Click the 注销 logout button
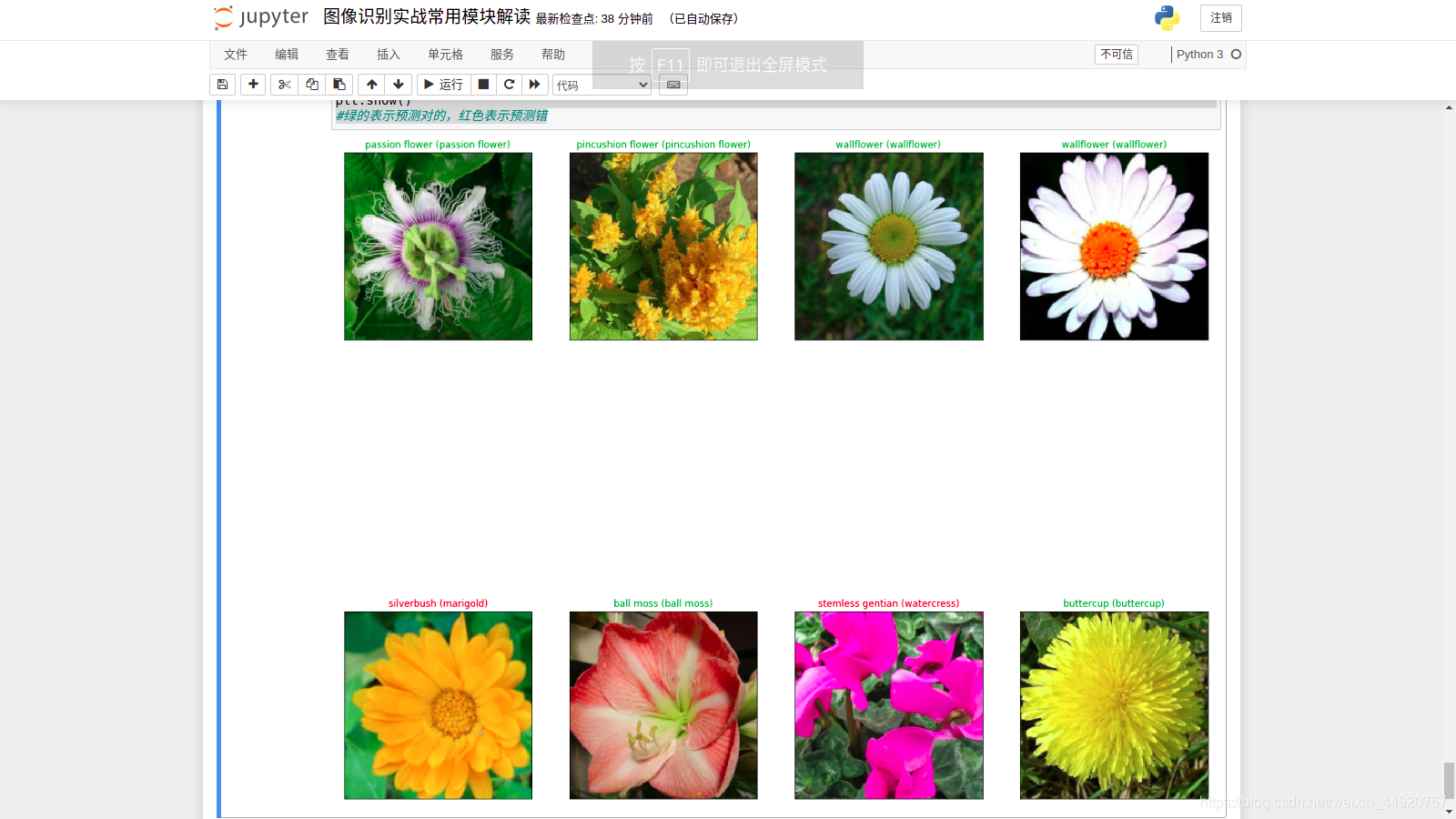The width and height of the screenshot is (1456, 819). pos(1220,17)
